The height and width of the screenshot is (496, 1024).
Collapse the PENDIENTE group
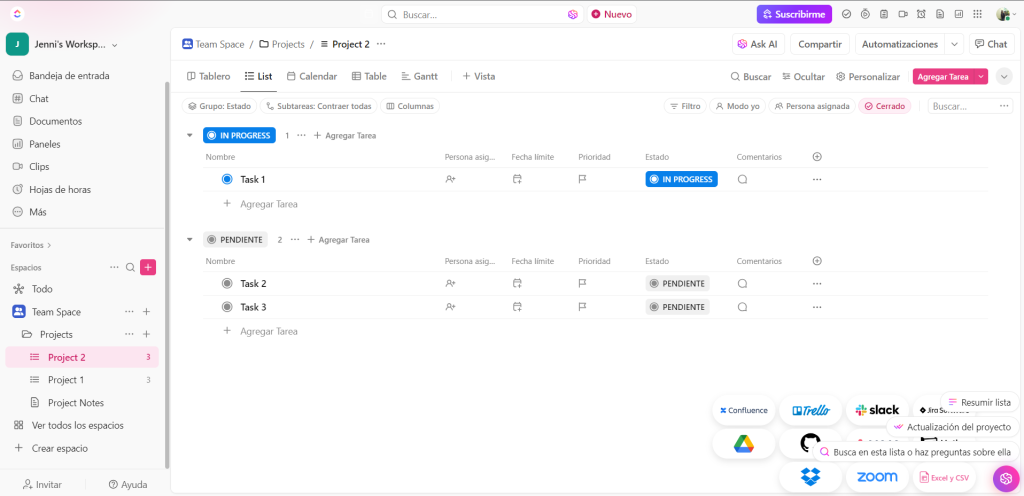coord(189,239)
